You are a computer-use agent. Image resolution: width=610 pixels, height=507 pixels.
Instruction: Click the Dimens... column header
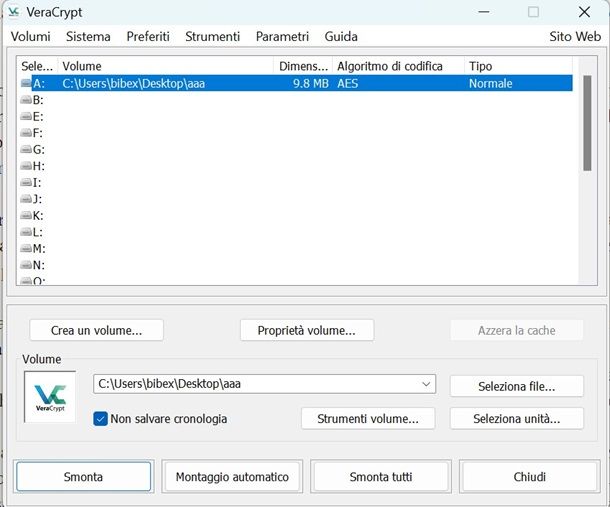(x=303, y=66)
